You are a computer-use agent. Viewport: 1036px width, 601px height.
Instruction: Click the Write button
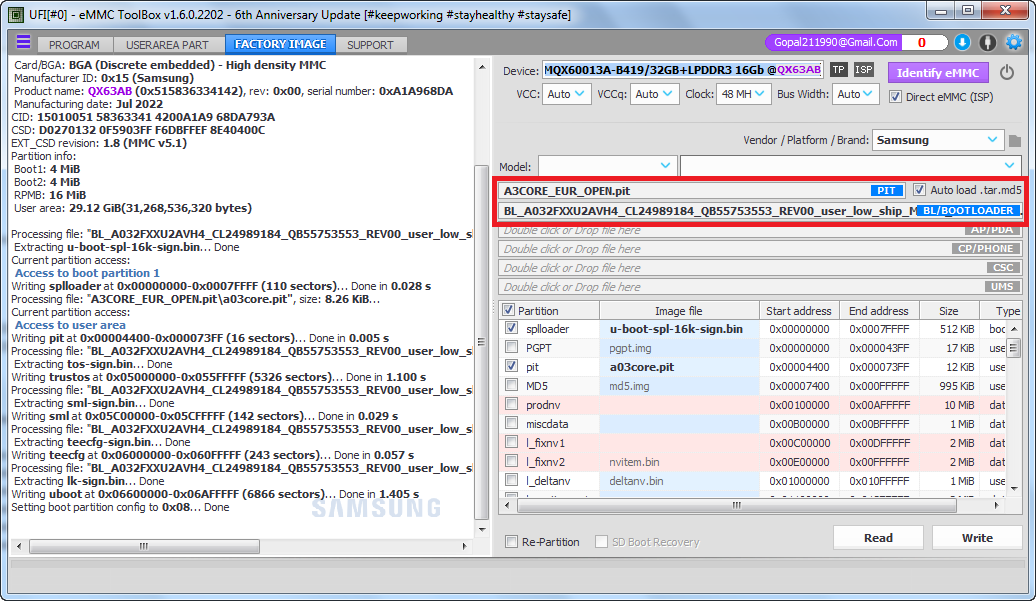977,538
